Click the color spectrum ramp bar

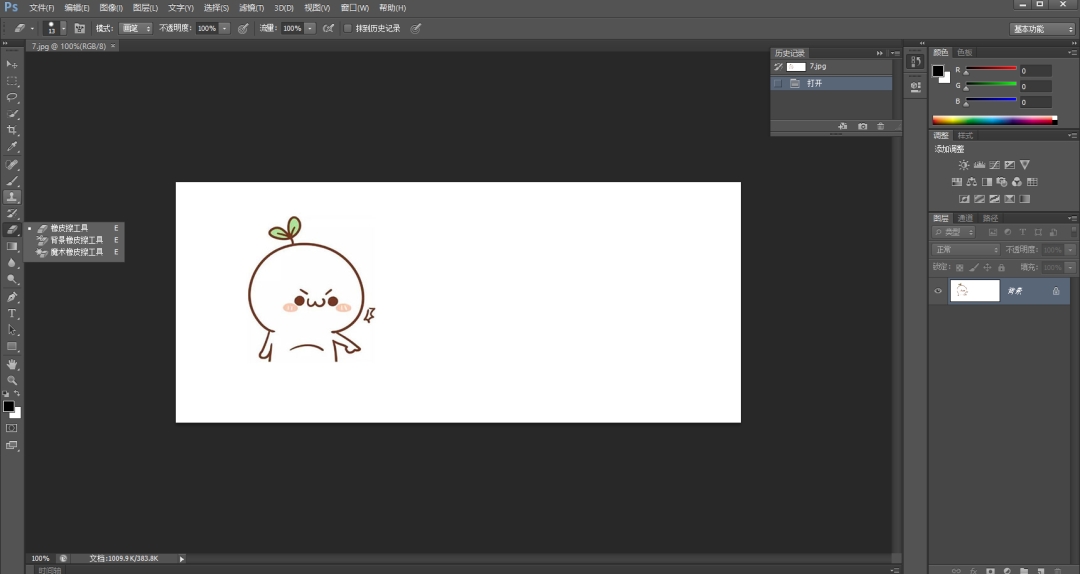[x=993, y=120]
